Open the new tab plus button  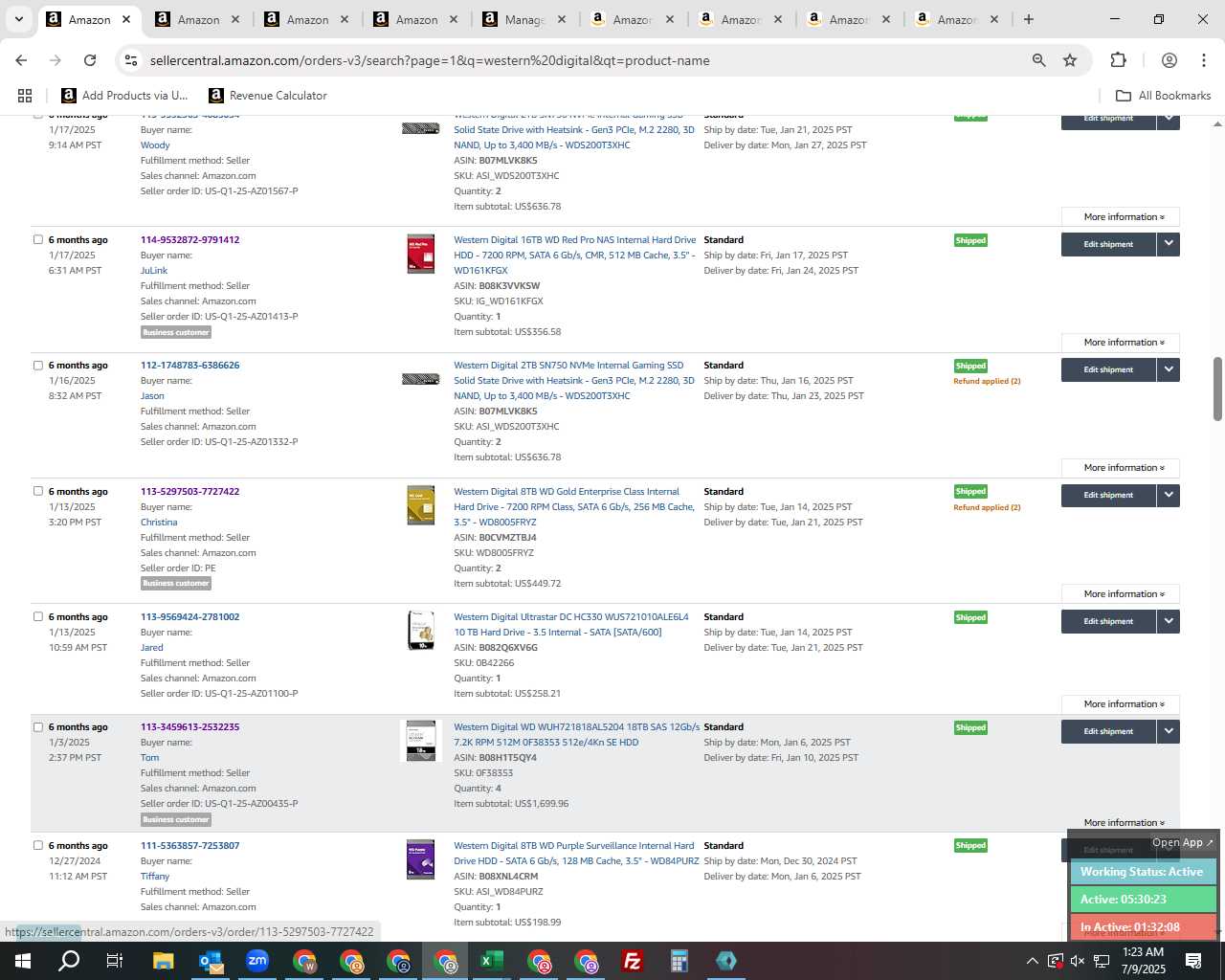click(1029, 19)
